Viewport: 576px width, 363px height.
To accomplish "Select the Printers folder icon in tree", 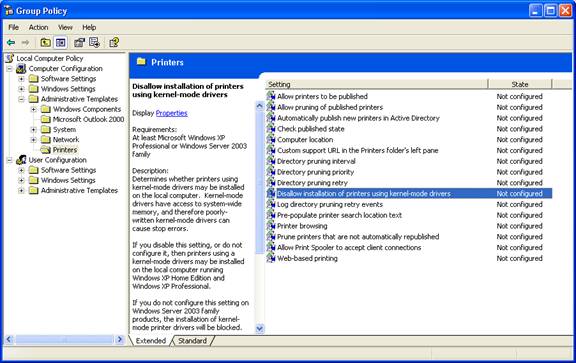I will pos(46,150).
